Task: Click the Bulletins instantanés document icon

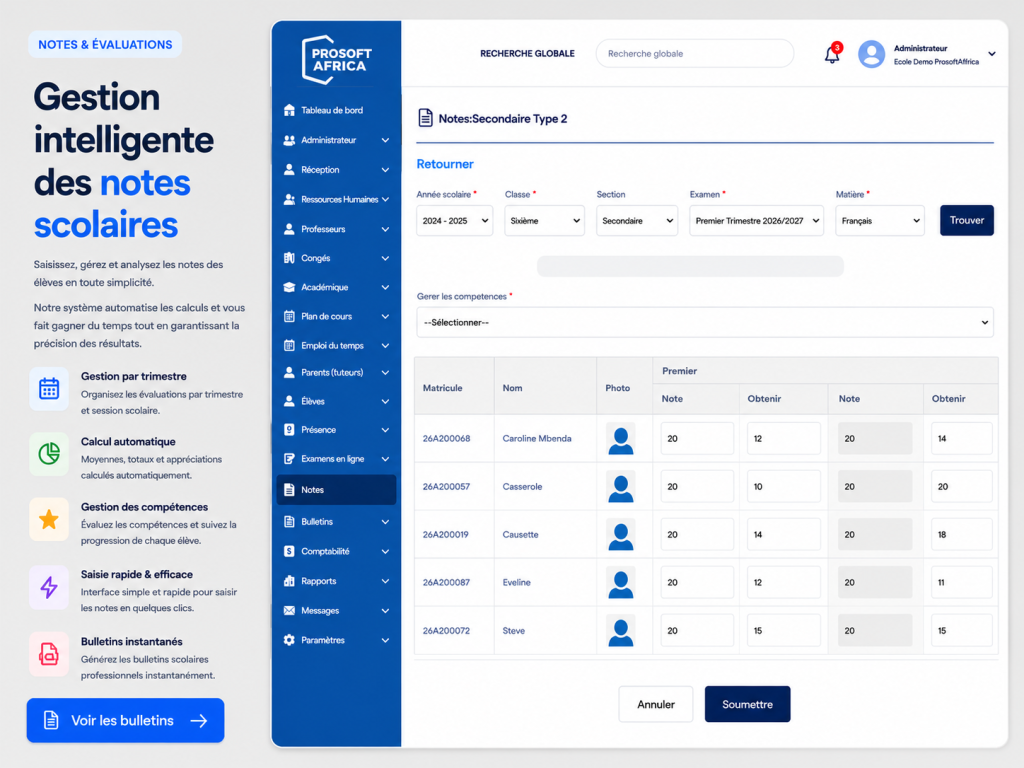Action: coord(49,654)
